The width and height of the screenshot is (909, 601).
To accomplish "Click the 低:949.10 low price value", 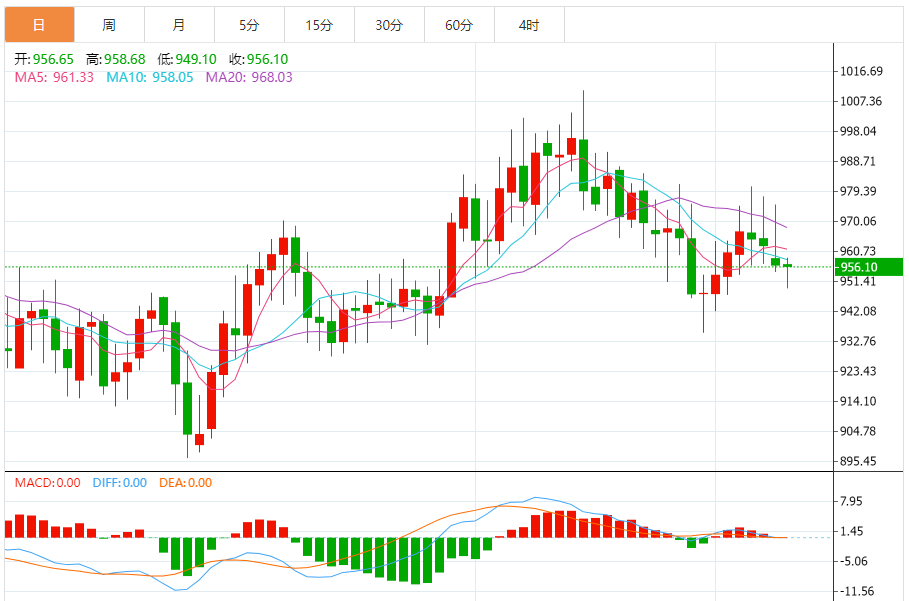I will (x=187, y=59).
